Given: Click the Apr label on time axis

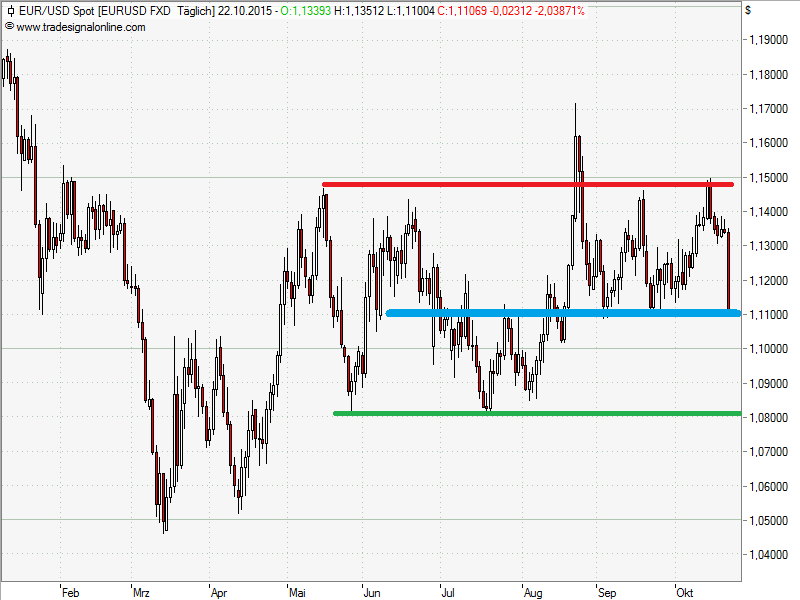Looking at the screenshot, I should [219, 593].
